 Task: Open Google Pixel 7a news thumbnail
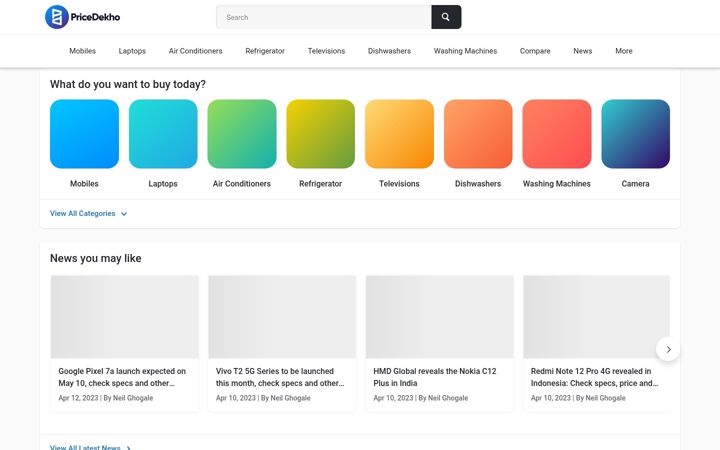[x=124, y=317]
